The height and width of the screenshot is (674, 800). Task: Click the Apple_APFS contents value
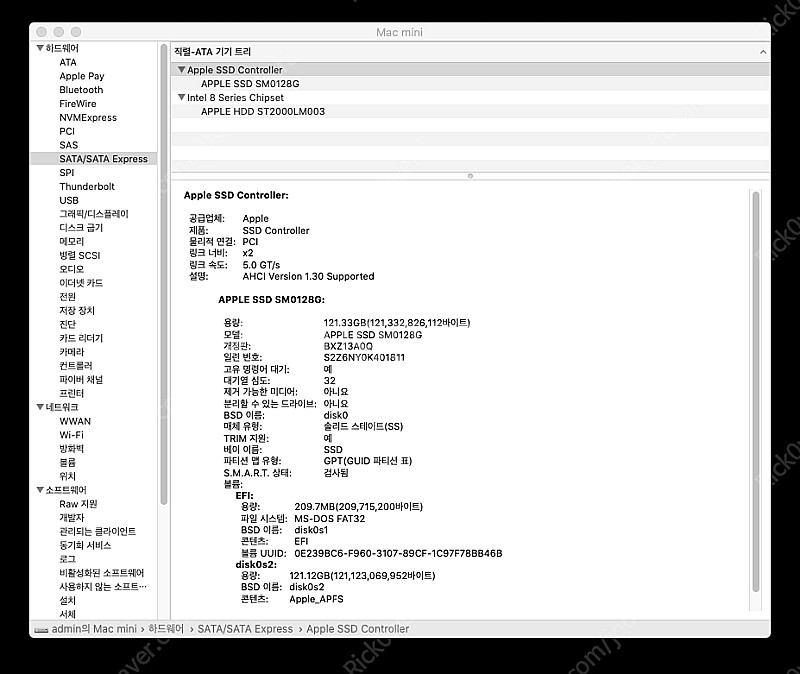(x=316, y=599)
